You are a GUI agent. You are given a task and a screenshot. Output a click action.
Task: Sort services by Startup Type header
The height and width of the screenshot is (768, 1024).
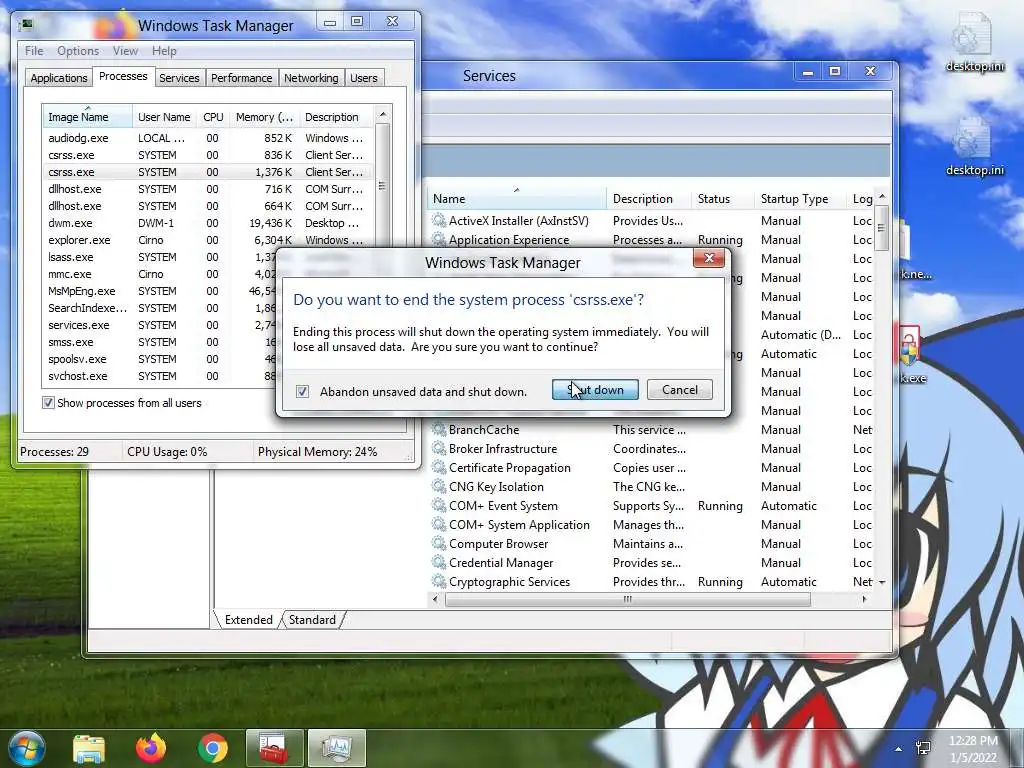tap(801, 199)
